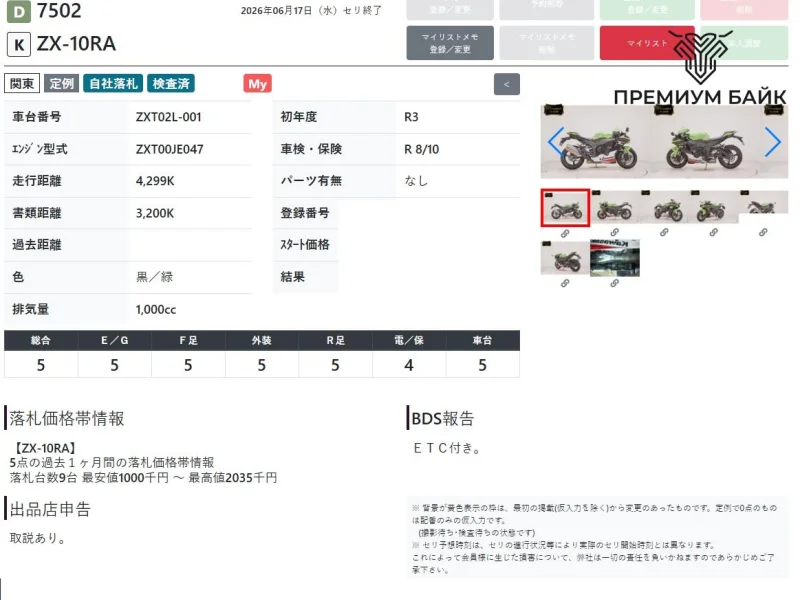Click the red マイリスト button
Viewport: 800px width, 600px height.
point(647,43)
